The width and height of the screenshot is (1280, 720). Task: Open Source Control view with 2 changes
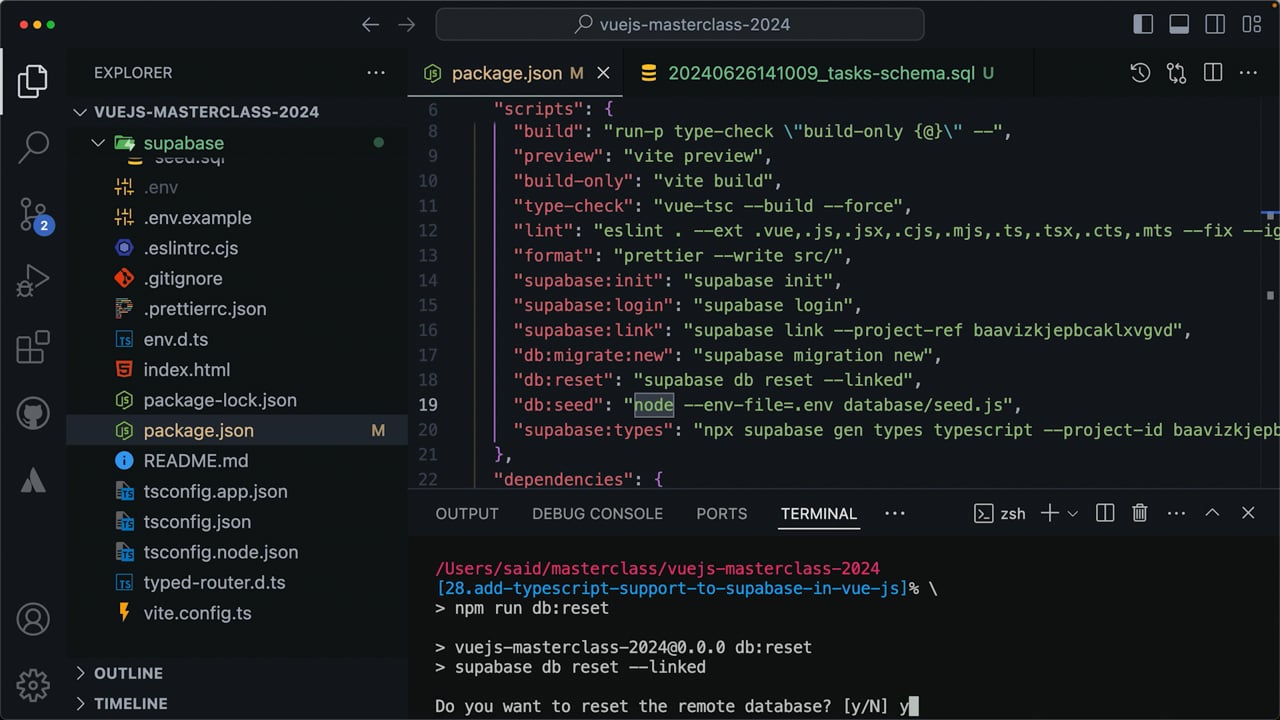tap(33, 215)
